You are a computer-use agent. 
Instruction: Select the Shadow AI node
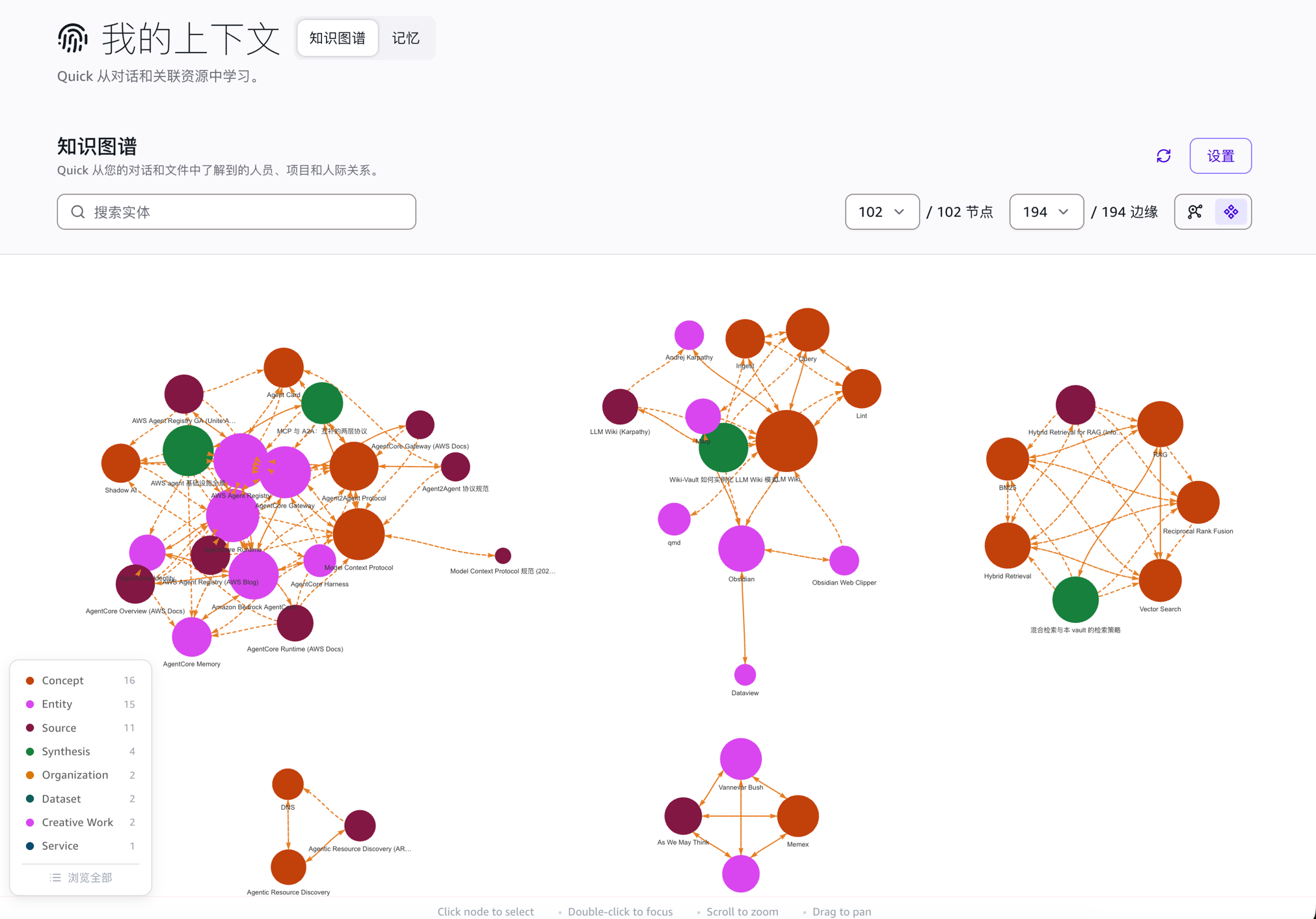(121, 463)
